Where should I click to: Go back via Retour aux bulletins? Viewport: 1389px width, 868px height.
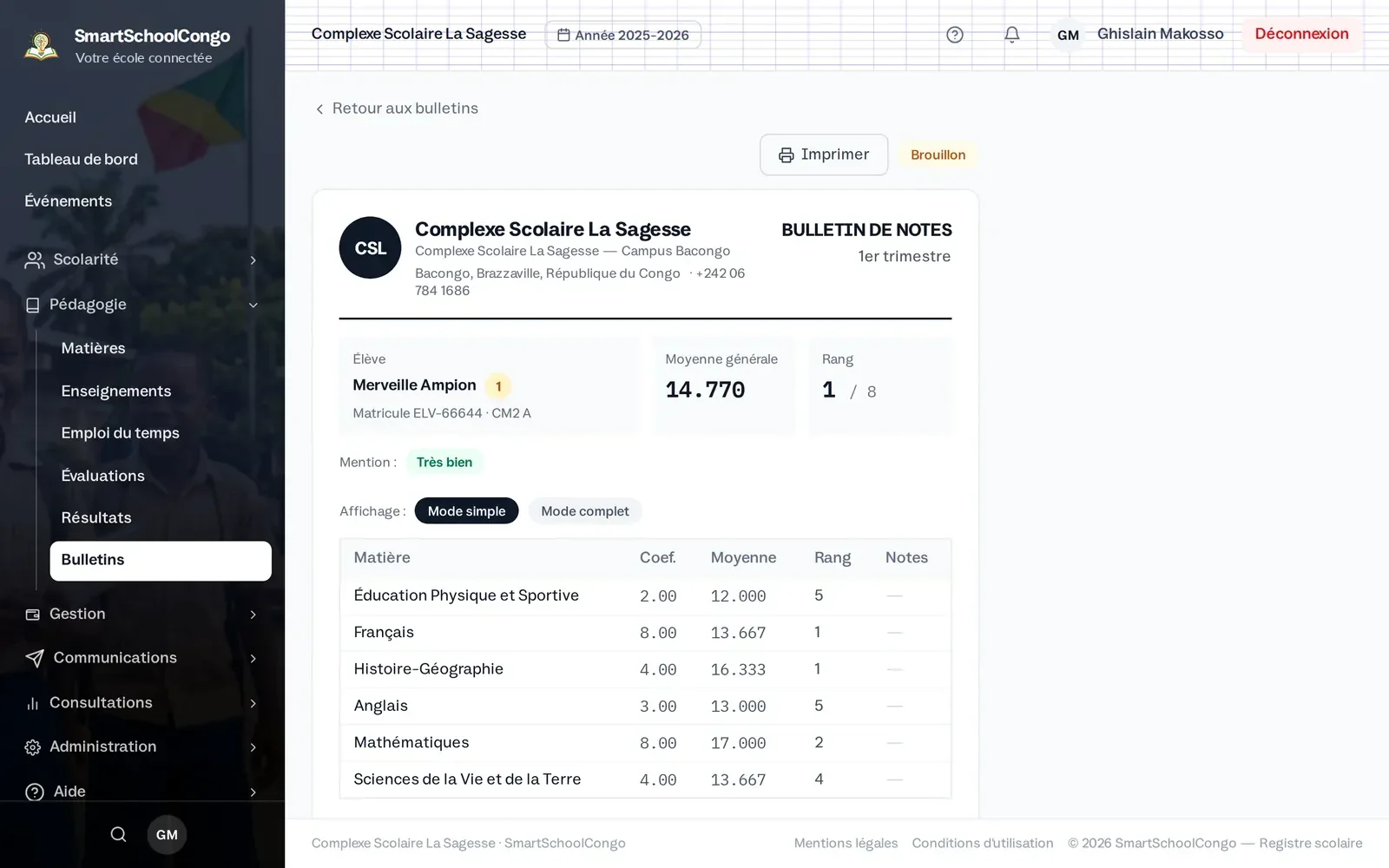point(396,108)
